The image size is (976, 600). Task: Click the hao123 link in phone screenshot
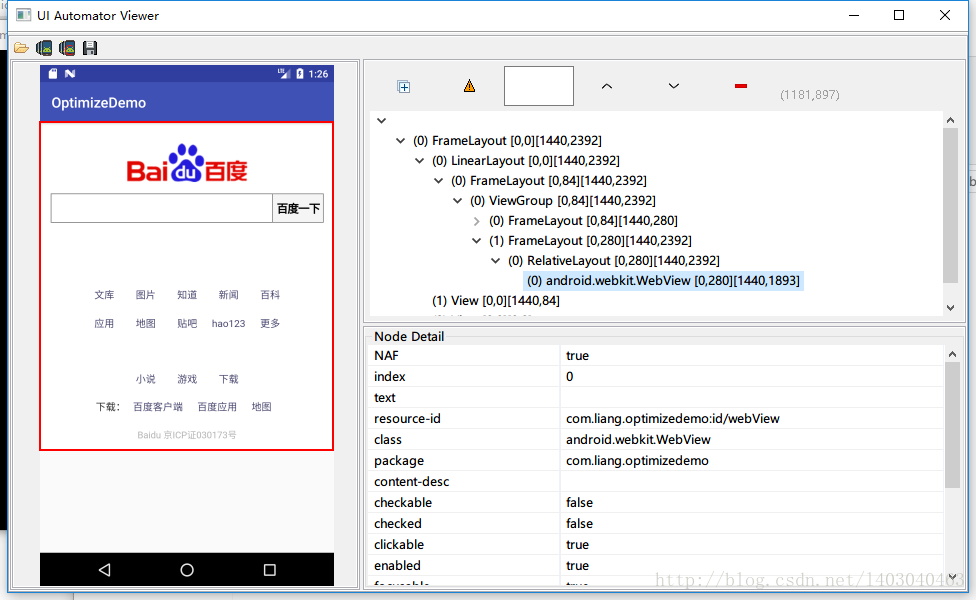(x=228, y=324)
